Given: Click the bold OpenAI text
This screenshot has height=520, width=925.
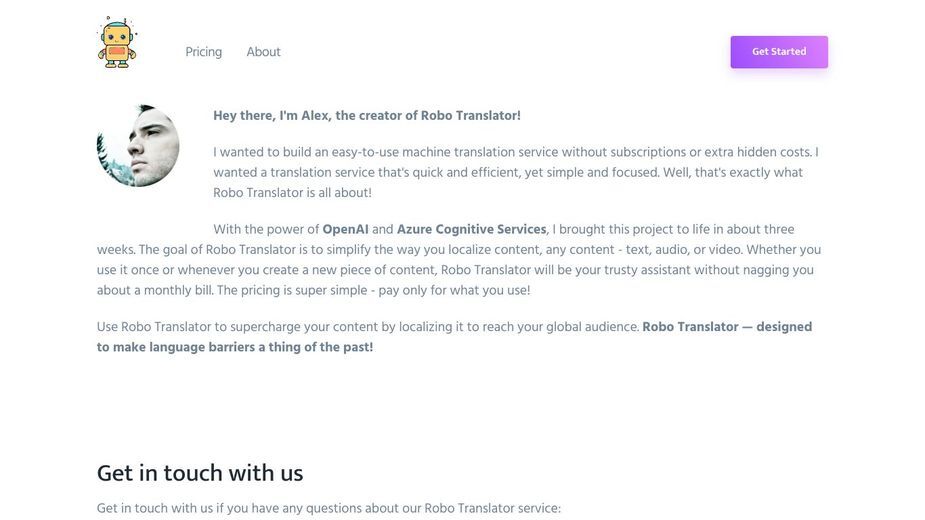Looking at the screenshot, I should (x=345, y=229).
